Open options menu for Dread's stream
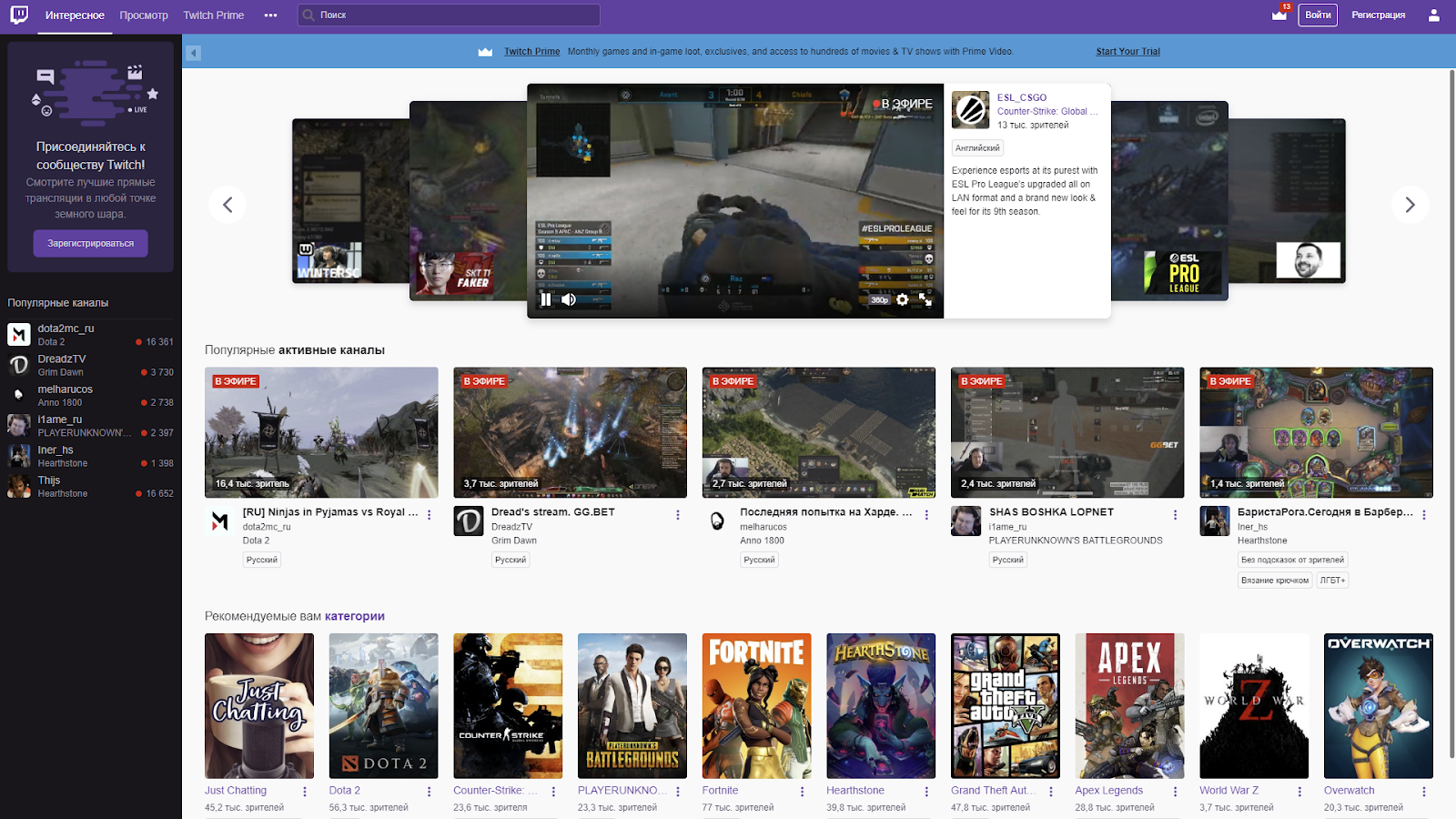The height and width of the screenshot is (819, 1456). [x=678, y=515]
